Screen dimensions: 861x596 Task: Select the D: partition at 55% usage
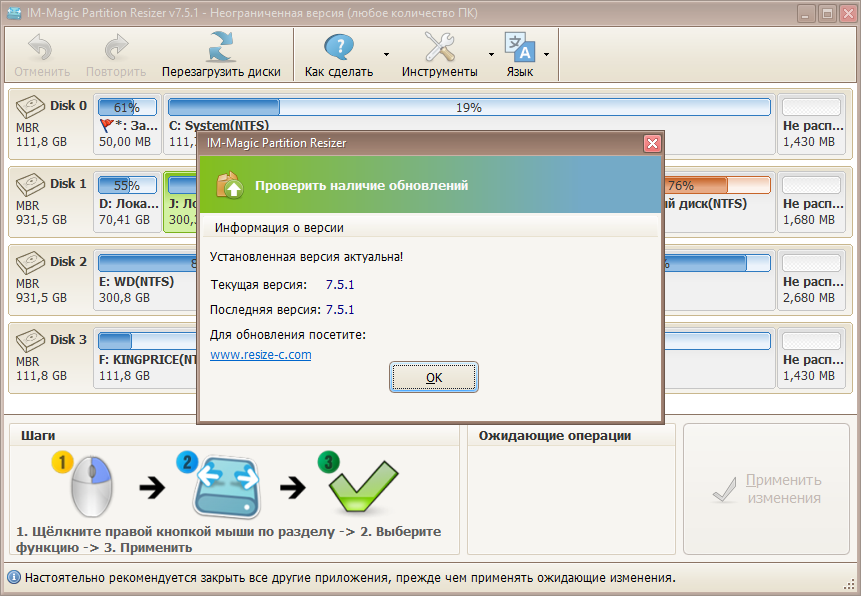click(127, 201)
